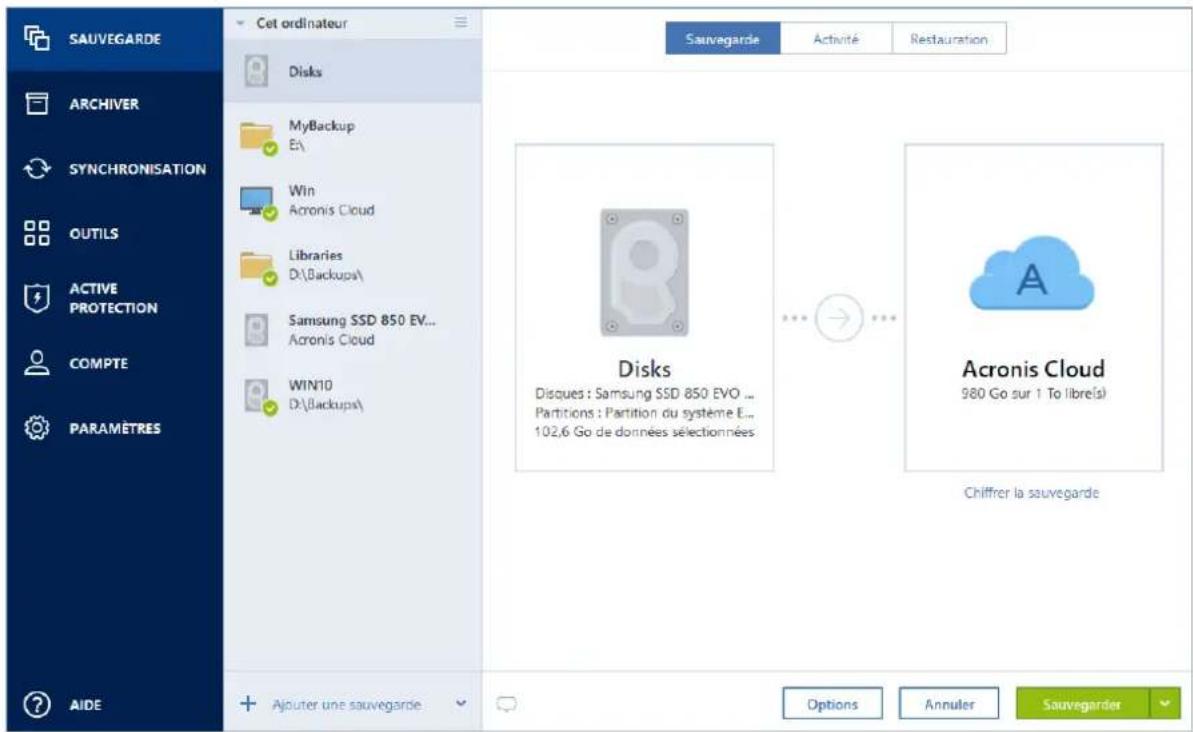Image resolution: width=1193 pixels, height=732 pixels.
Task: Open the SYNCHRONISATION menu label
Action: pos(138,169)
